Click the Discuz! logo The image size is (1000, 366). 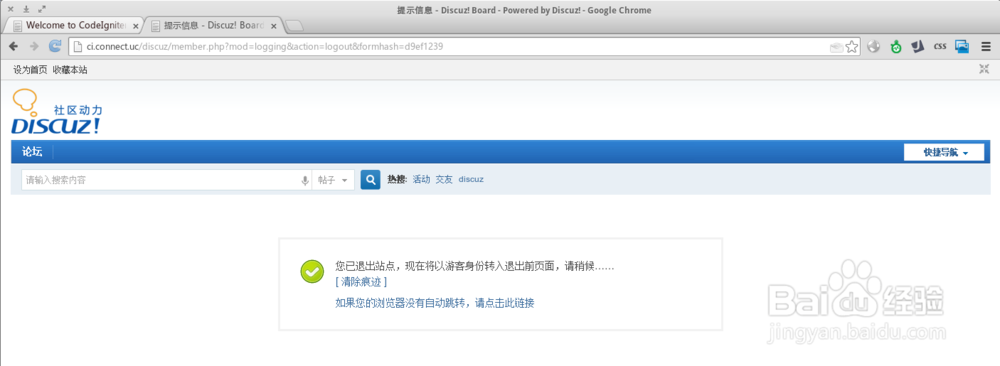click(56, 112)
